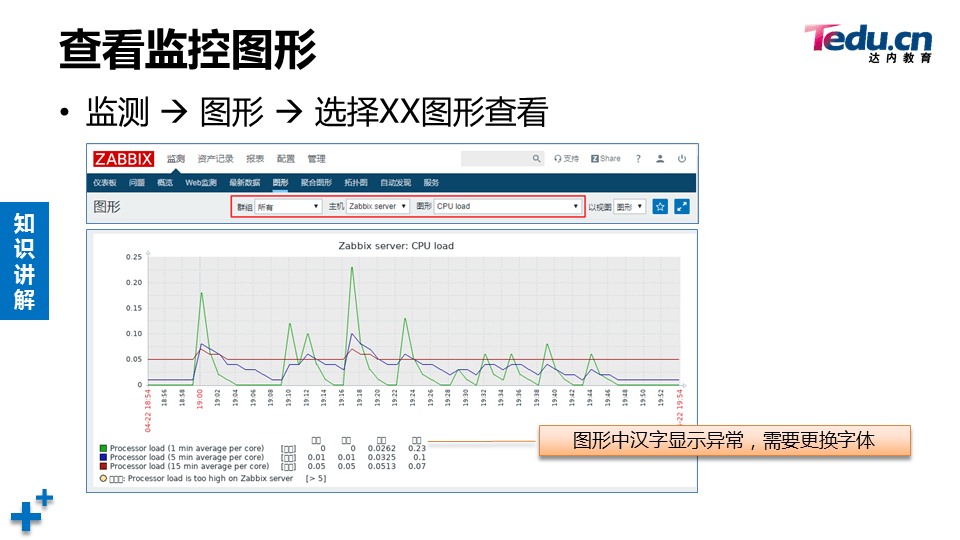Switch to 拓扑图 submenu tab
Screen dimensions: 960x540
pyautogui.click(x=356, y=182)
